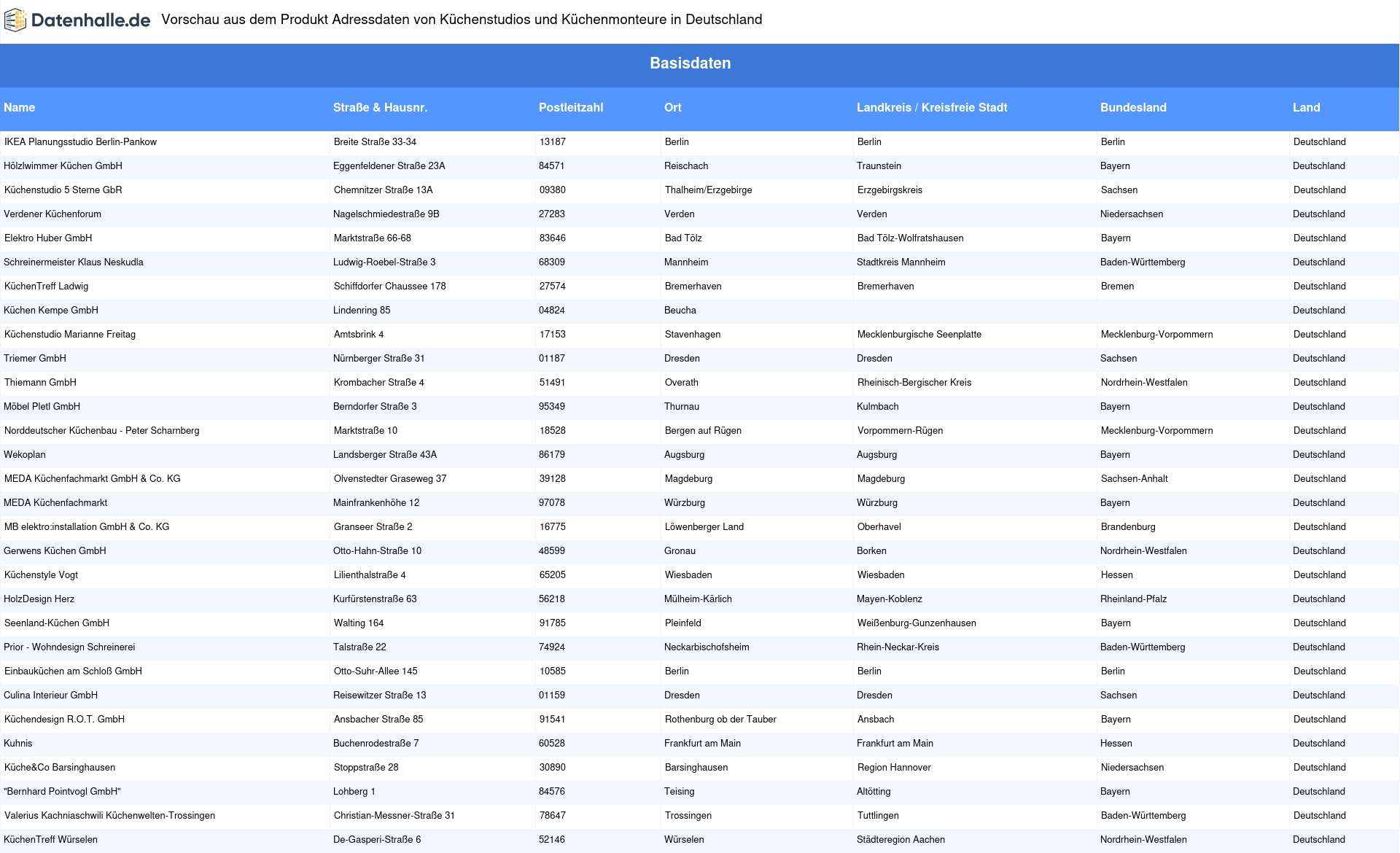1400x853 pixels.
Task: Select MB elektro:installation GmbH & Co. KG
Action: [87, 527]
